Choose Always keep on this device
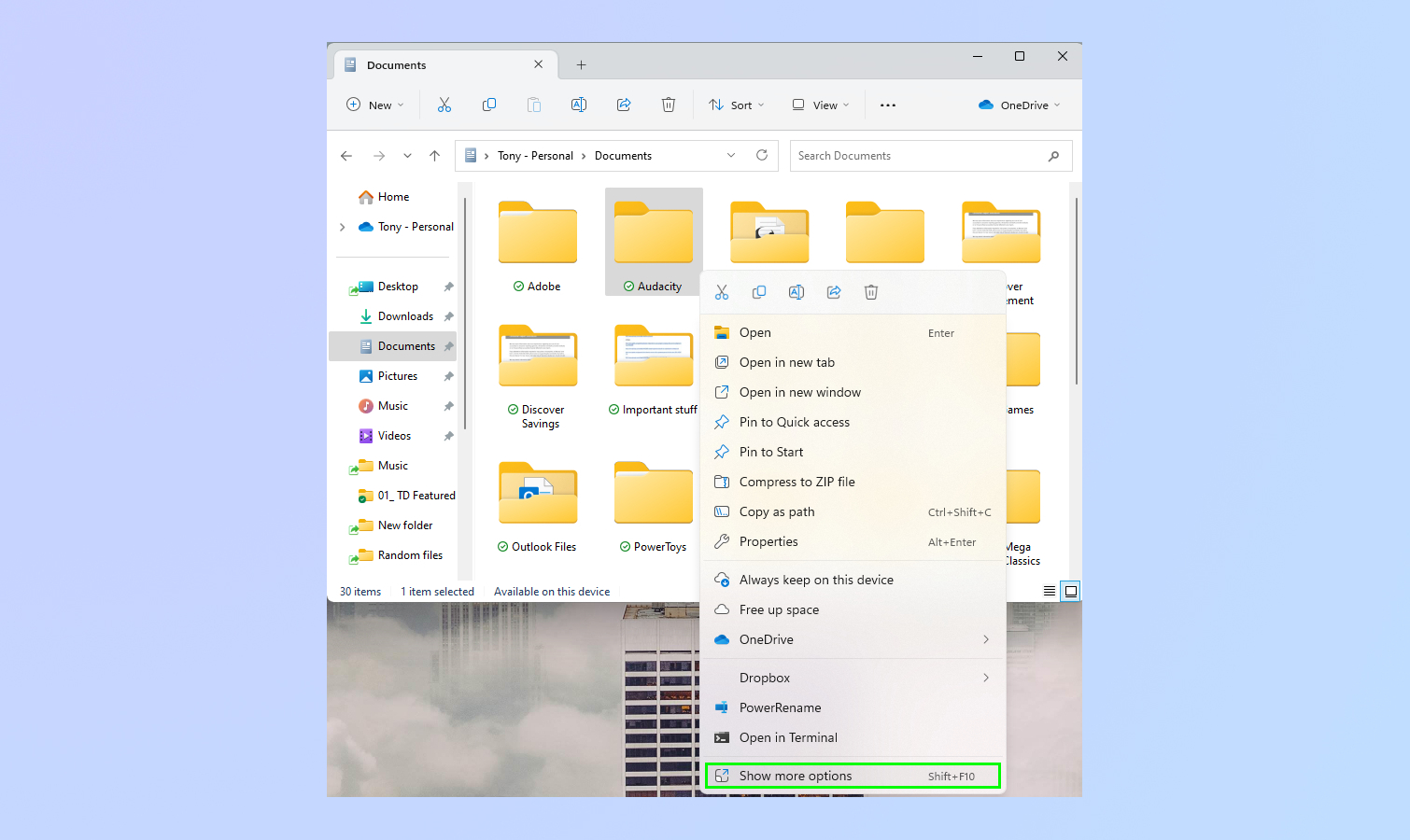 click(853, 580)
